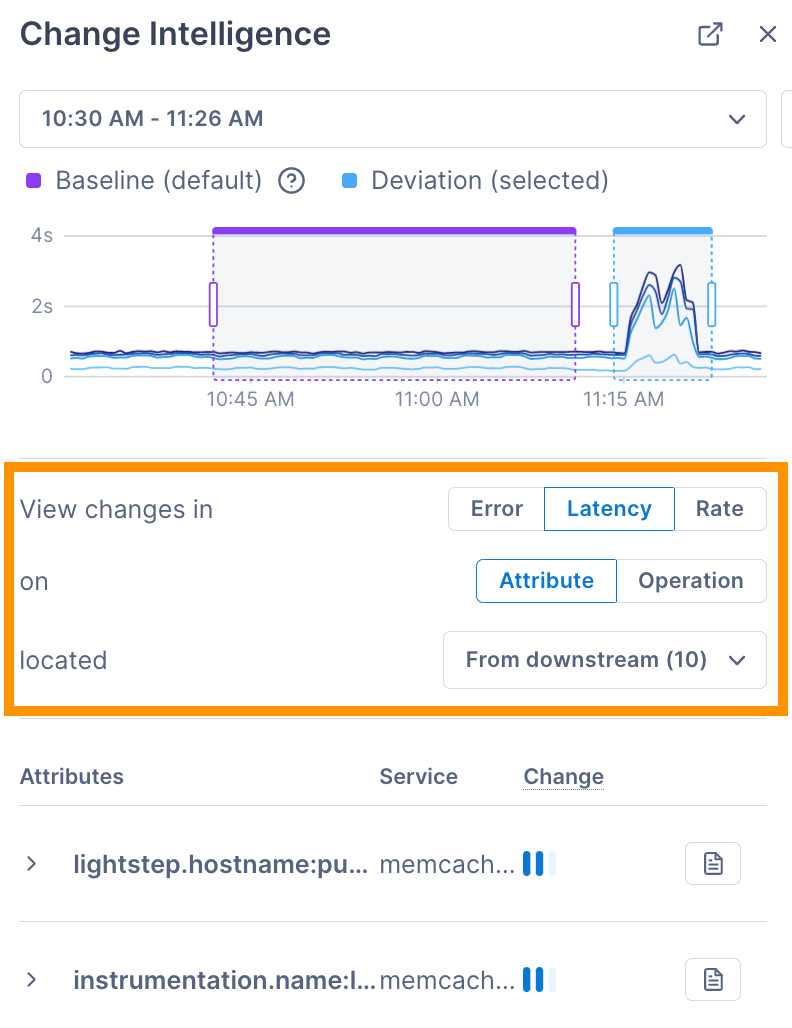Open the From downstream (10) dropdown
The image size is (792, 1028).
coord(604,660)
